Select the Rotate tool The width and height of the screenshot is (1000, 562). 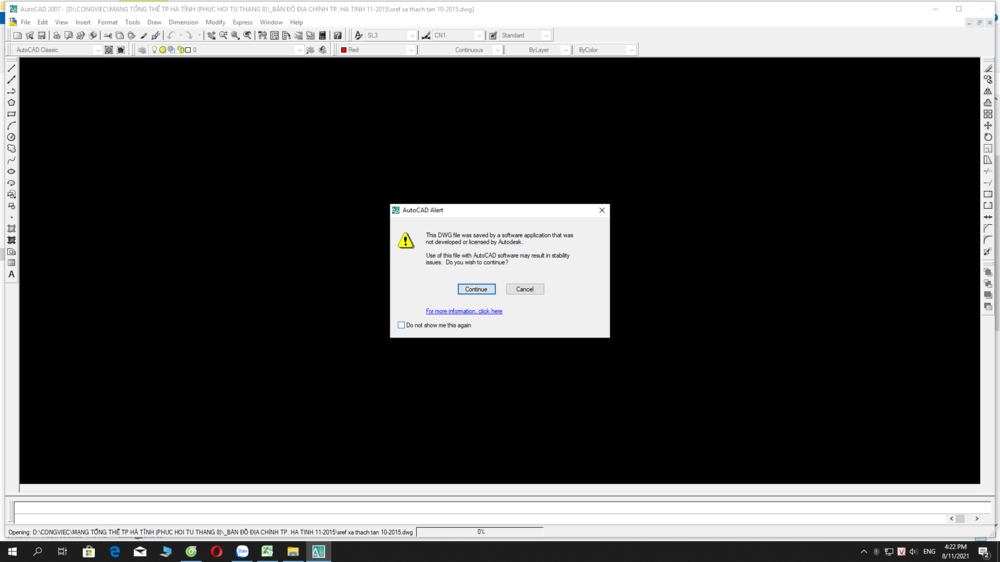click(x=988, y=137)
